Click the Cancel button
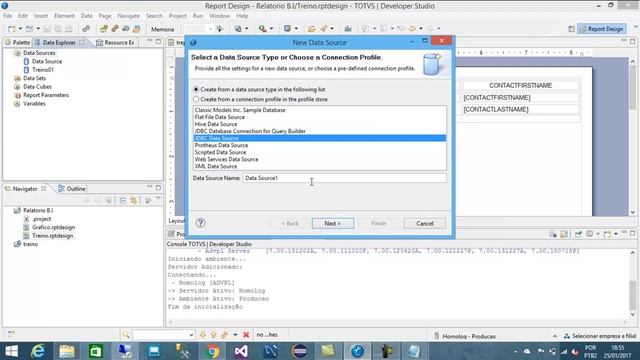 tap(424, 223)
